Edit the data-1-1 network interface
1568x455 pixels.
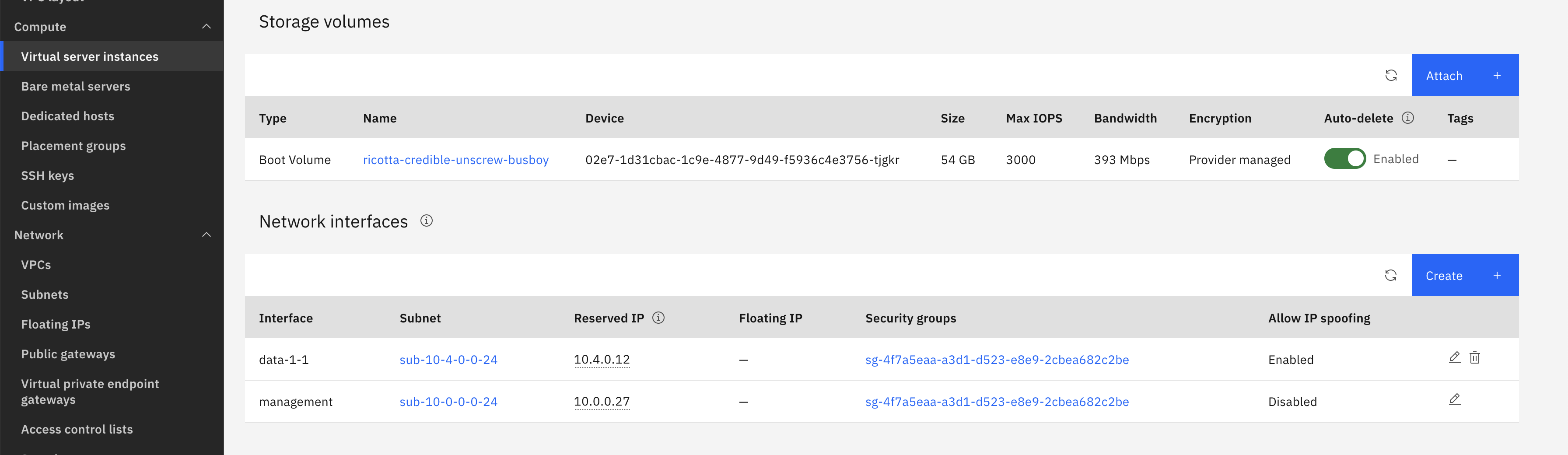[1454, 358]
